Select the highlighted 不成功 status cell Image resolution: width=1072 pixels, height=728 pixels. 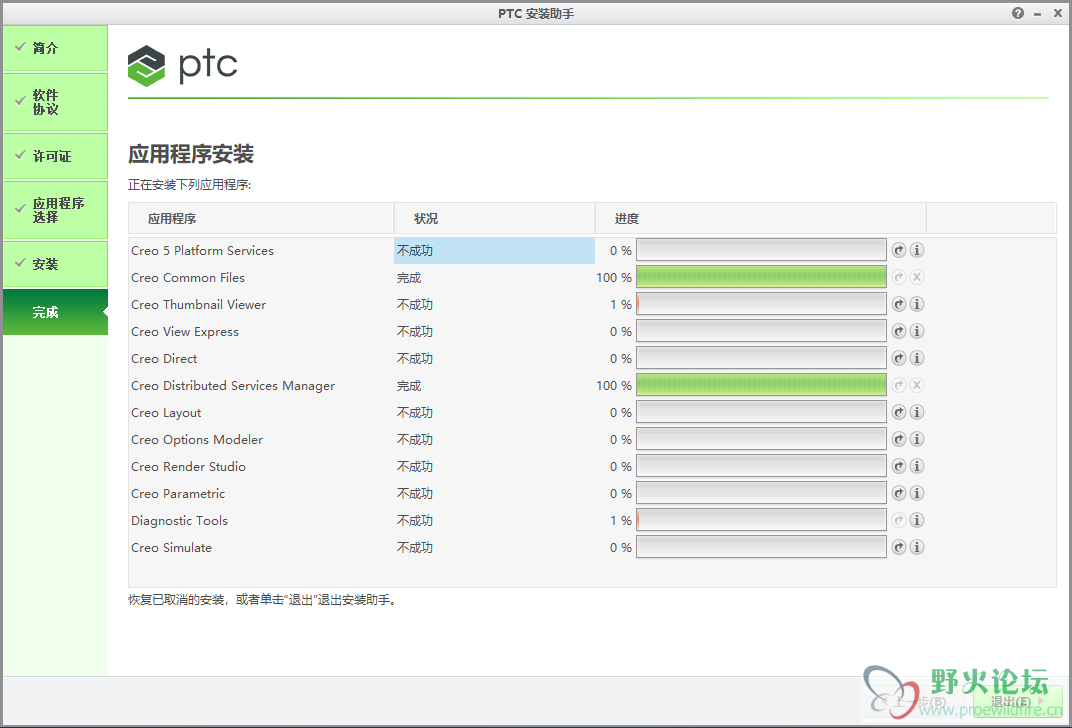tap(494, 250)
